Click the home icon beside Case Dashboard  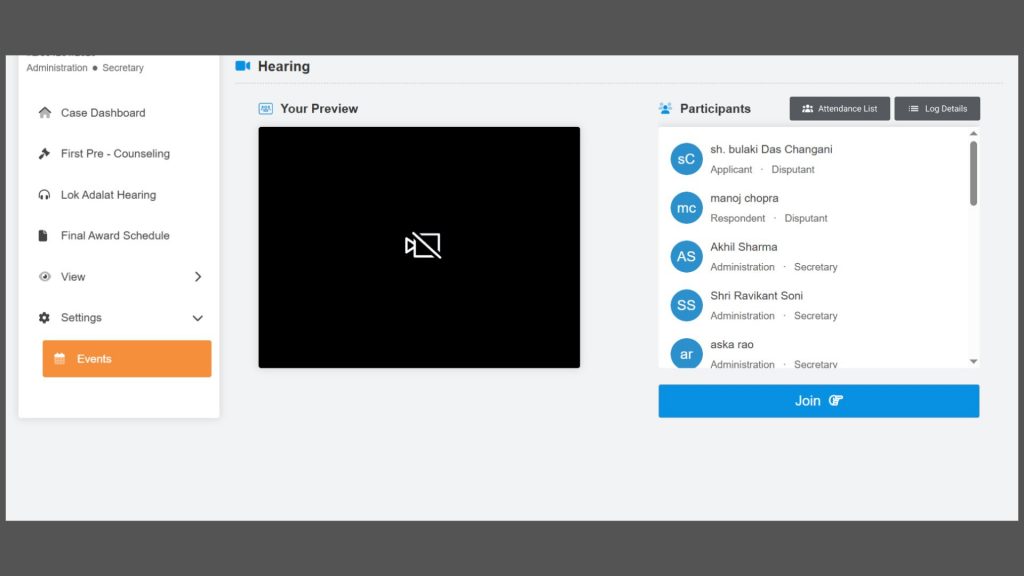click(x=44, y=113)
